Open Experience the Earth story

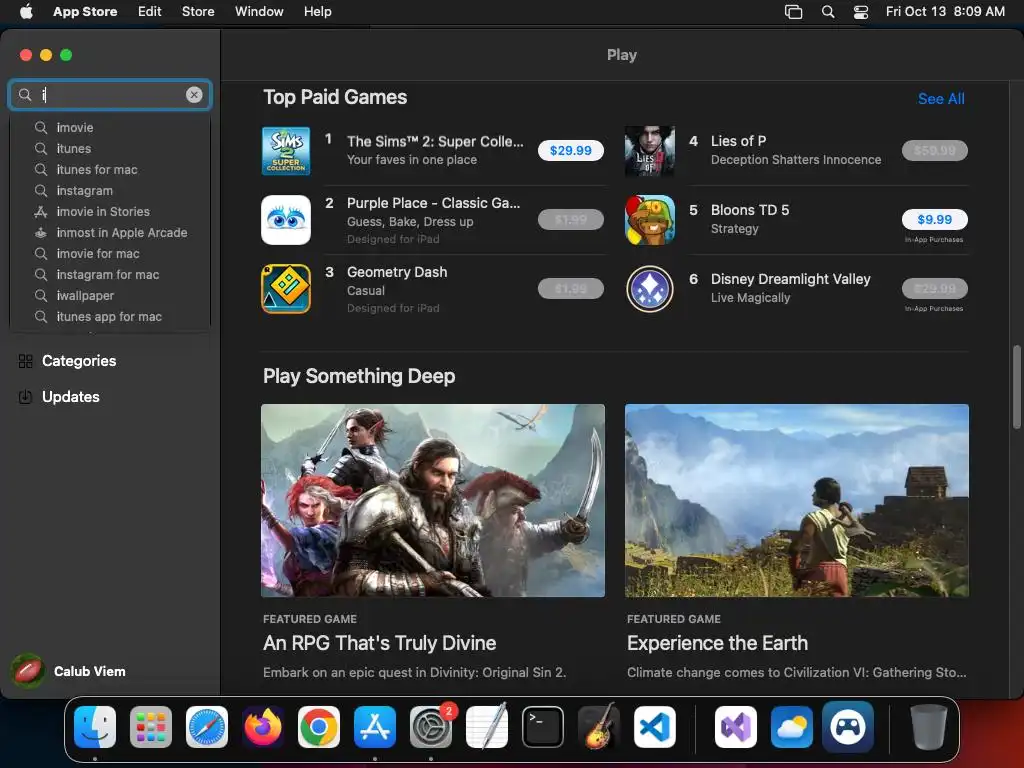click(717, 643)
